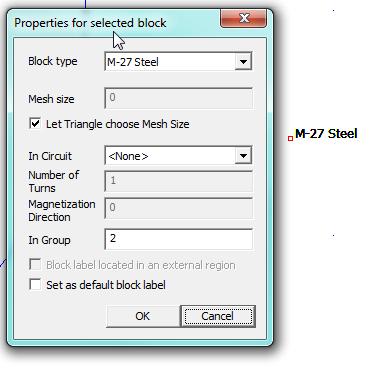Click the Set as default block label text
Screen dimensions: 377x369
coord(106,285)
